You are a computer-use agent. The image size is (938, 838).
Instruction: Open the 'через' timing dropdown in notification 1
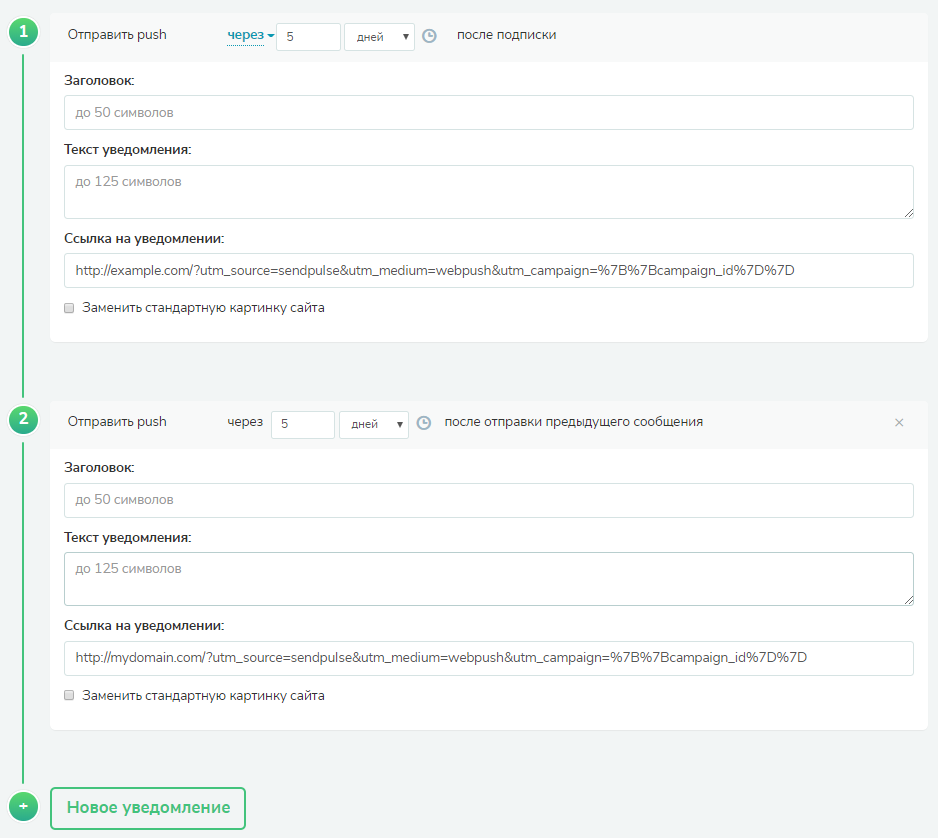[251, 35]
